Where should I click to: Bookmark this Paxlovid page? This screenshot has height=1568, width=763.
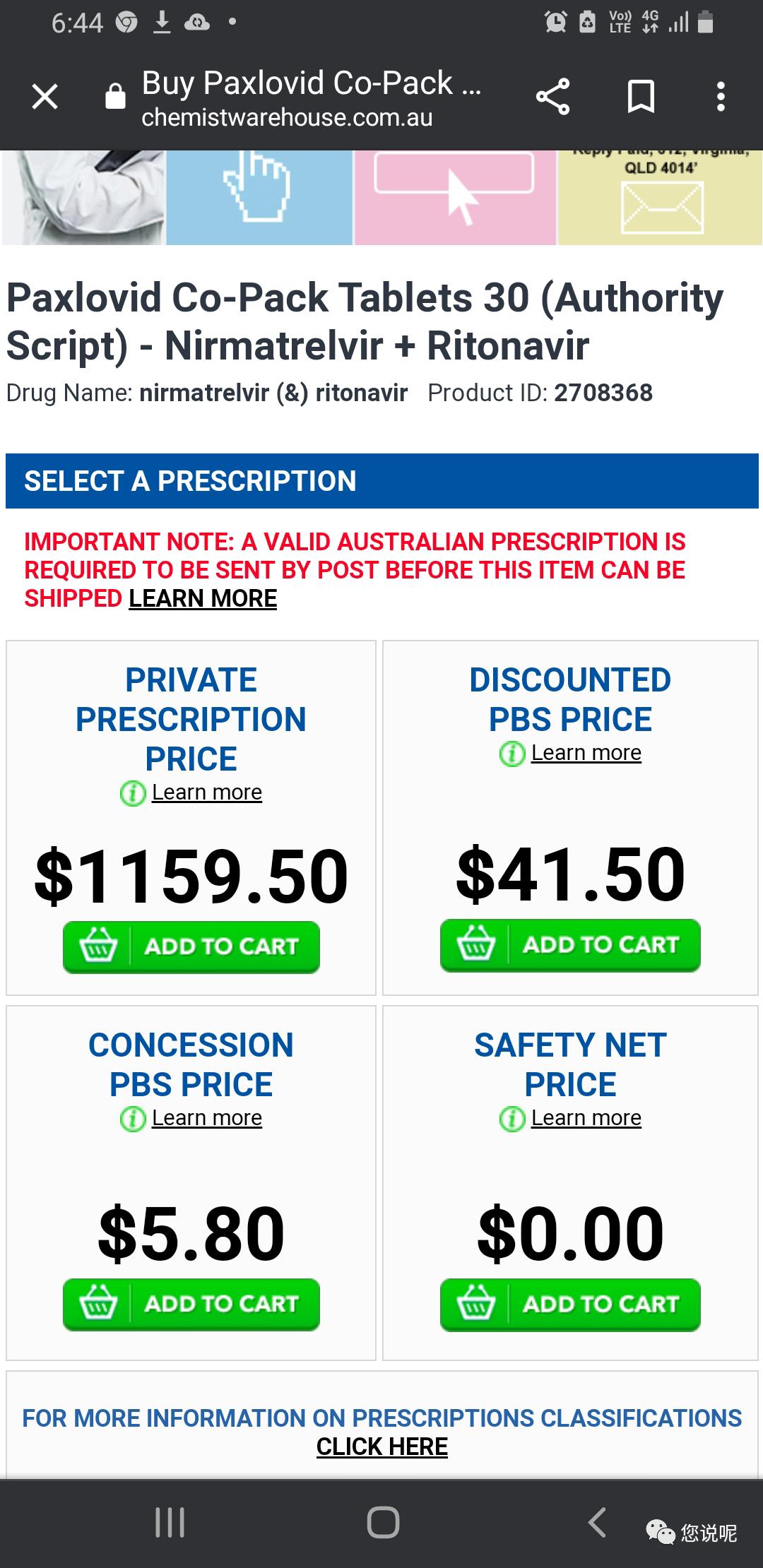(x=641, y=97)
